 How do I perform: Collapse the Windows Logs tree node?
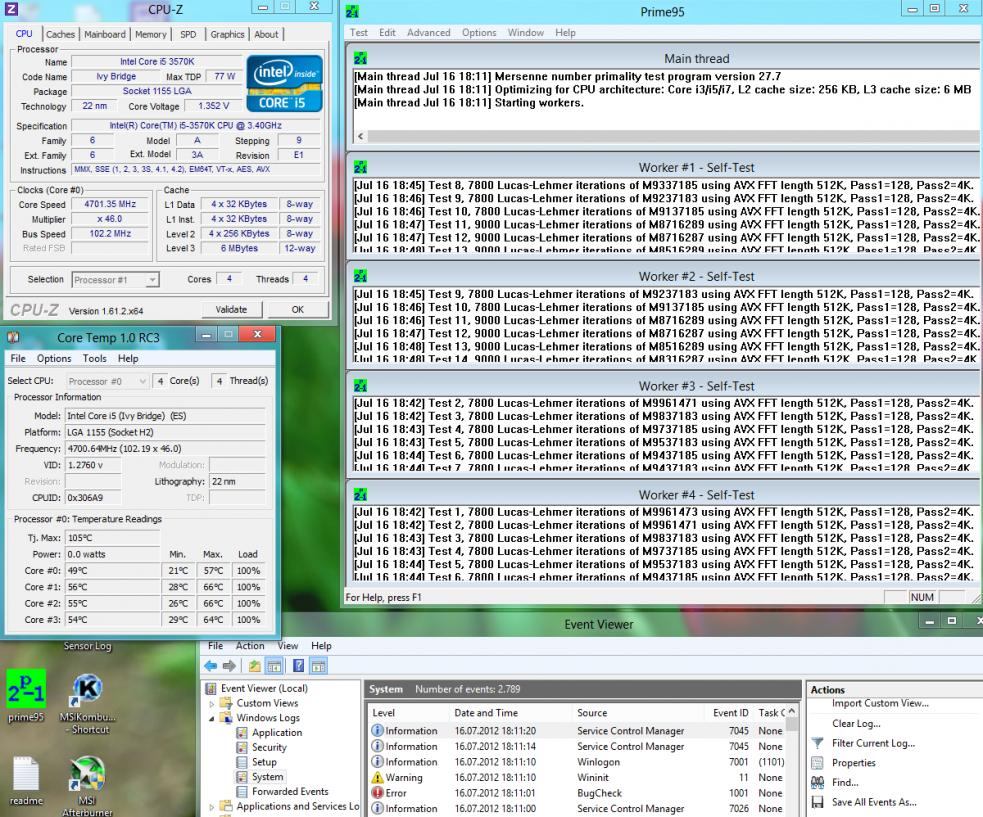[211, 718]
